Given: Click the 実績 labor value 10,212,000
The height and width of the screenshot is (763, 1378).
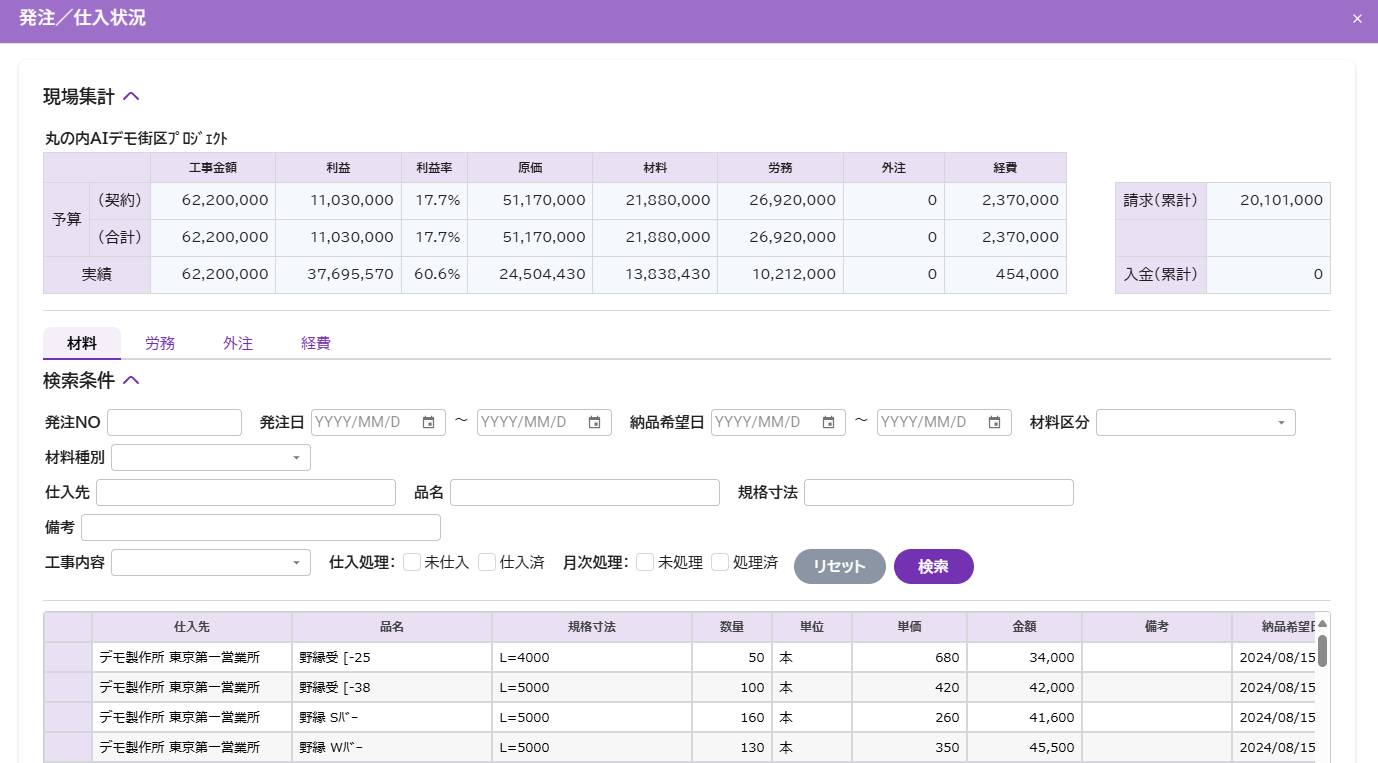Looking at the screenshot, I should pyautogui.click(x=780, y=275).
